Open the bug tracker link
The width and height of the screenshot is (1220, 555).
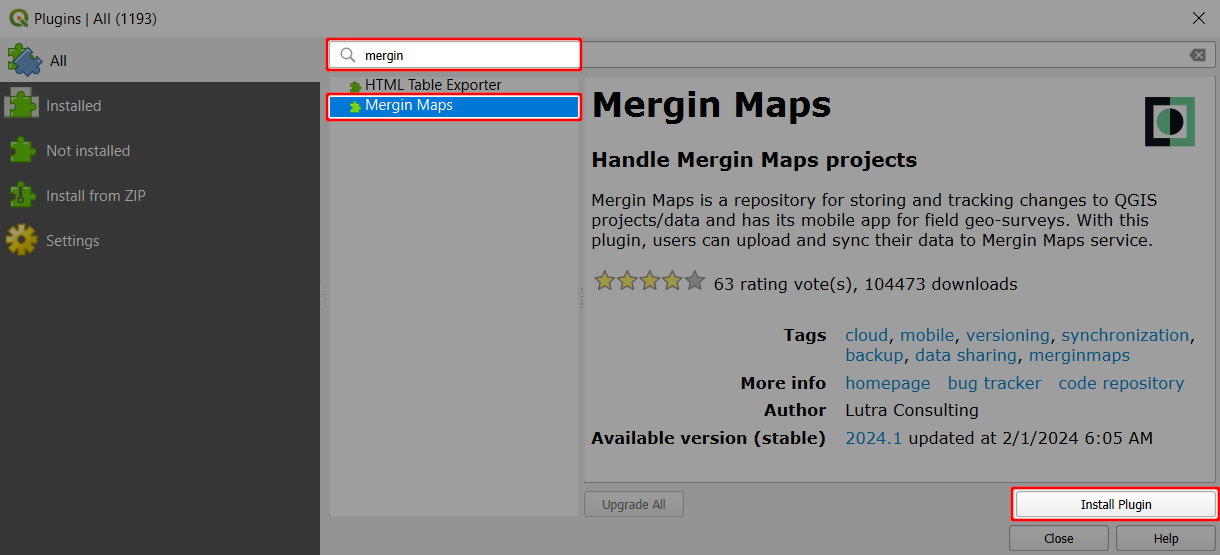tap(994, 383)
